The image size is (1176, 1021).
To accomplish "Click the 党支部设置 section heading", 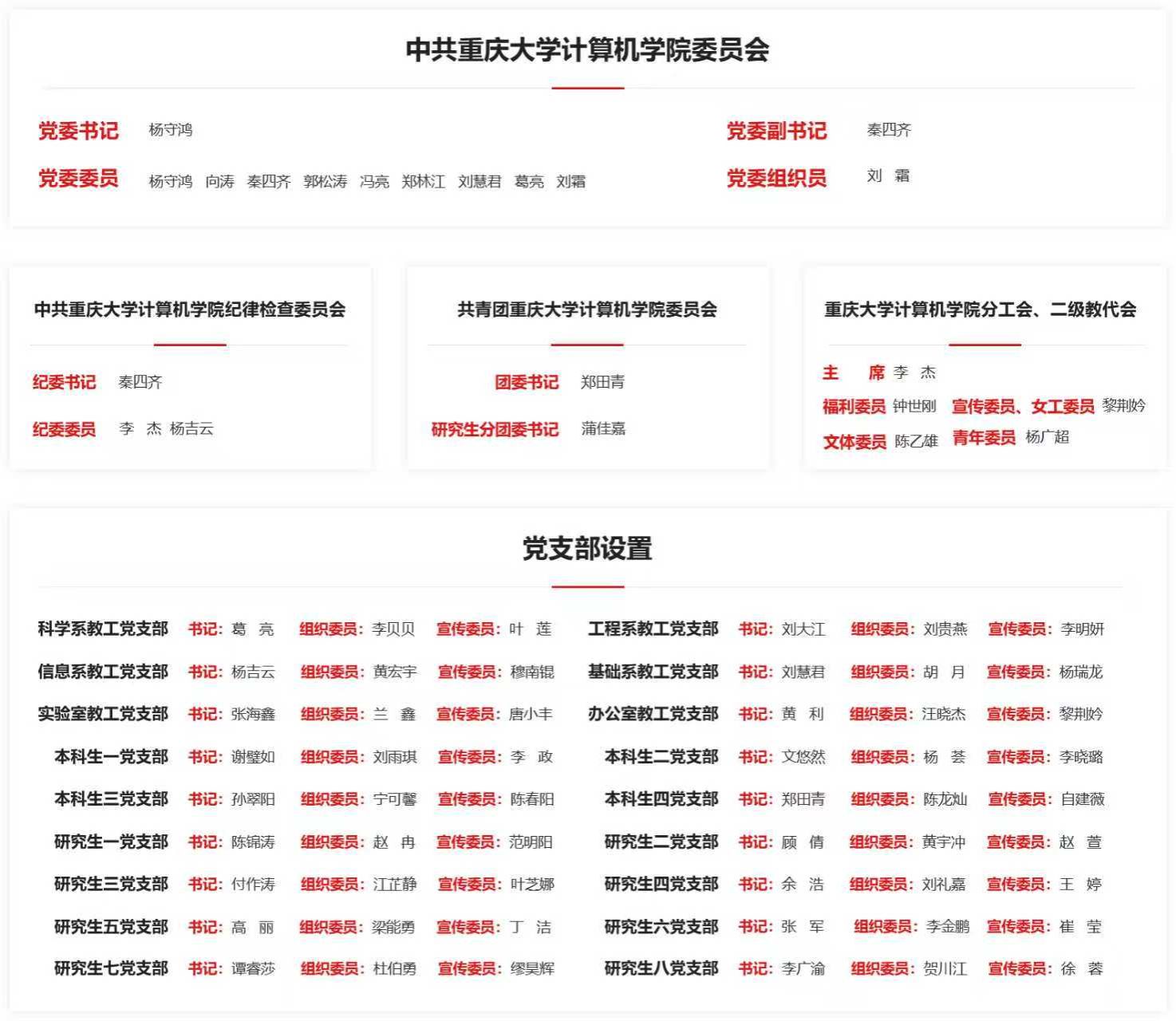I will coord(587,549).
